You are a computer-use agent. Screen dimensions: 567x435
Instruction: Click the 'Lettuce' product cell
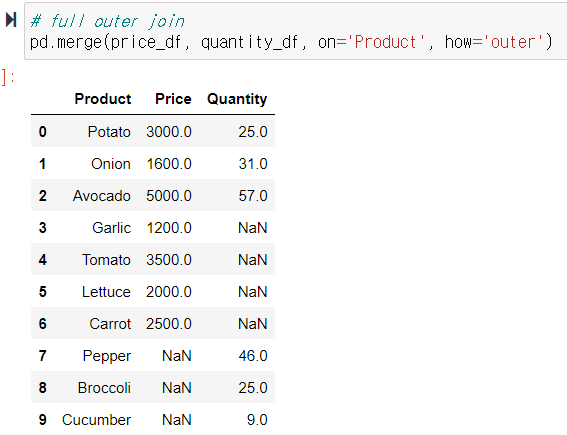(106, 292)
